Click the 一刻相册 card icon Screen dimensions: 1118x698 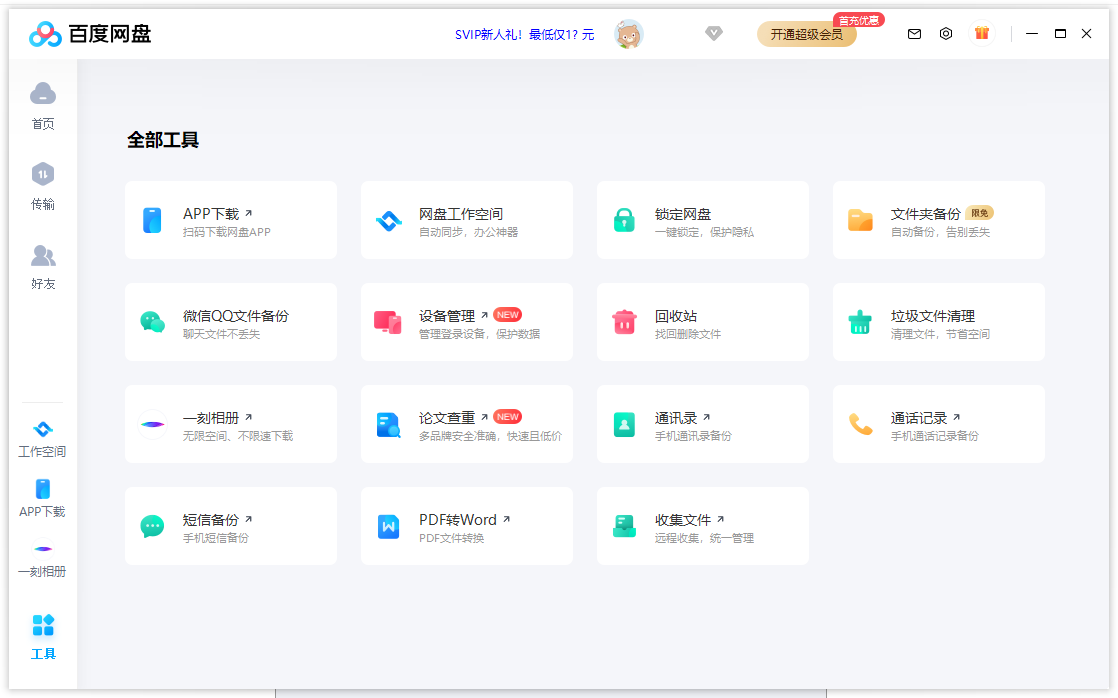[x=153, y=424]
